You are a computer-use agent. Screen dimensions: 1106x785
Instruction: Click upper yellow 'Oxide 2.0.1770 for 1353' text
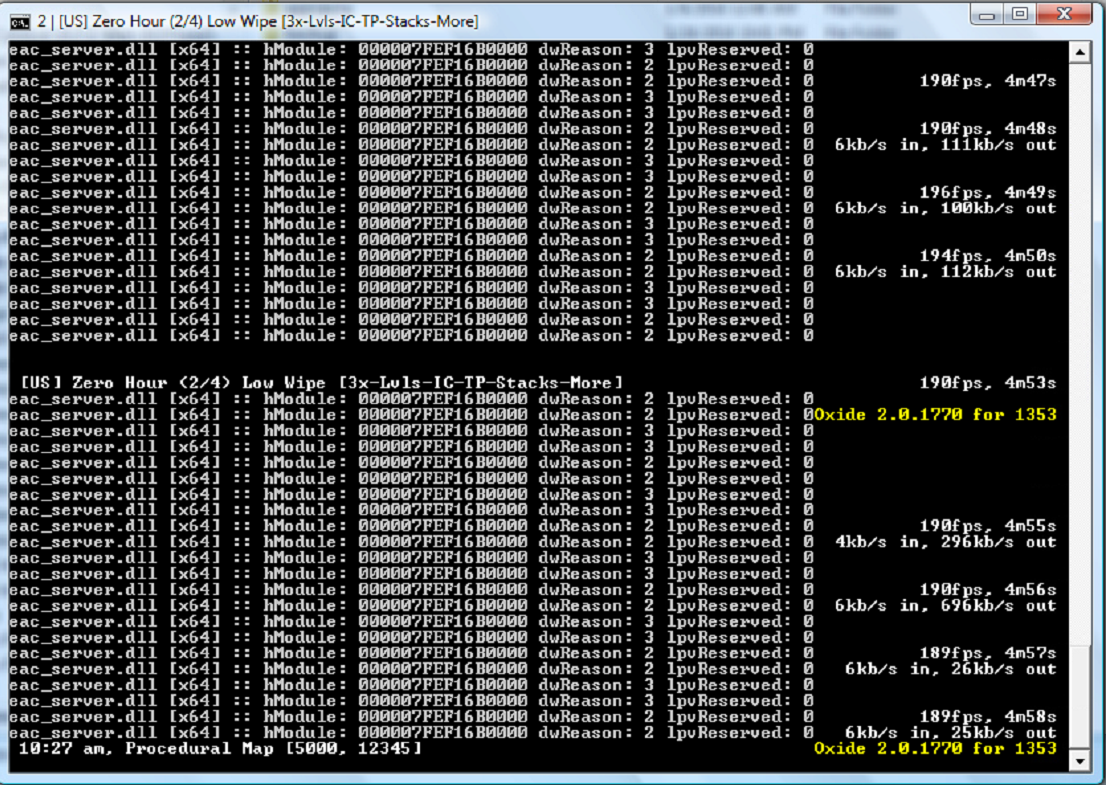point(935,415)
